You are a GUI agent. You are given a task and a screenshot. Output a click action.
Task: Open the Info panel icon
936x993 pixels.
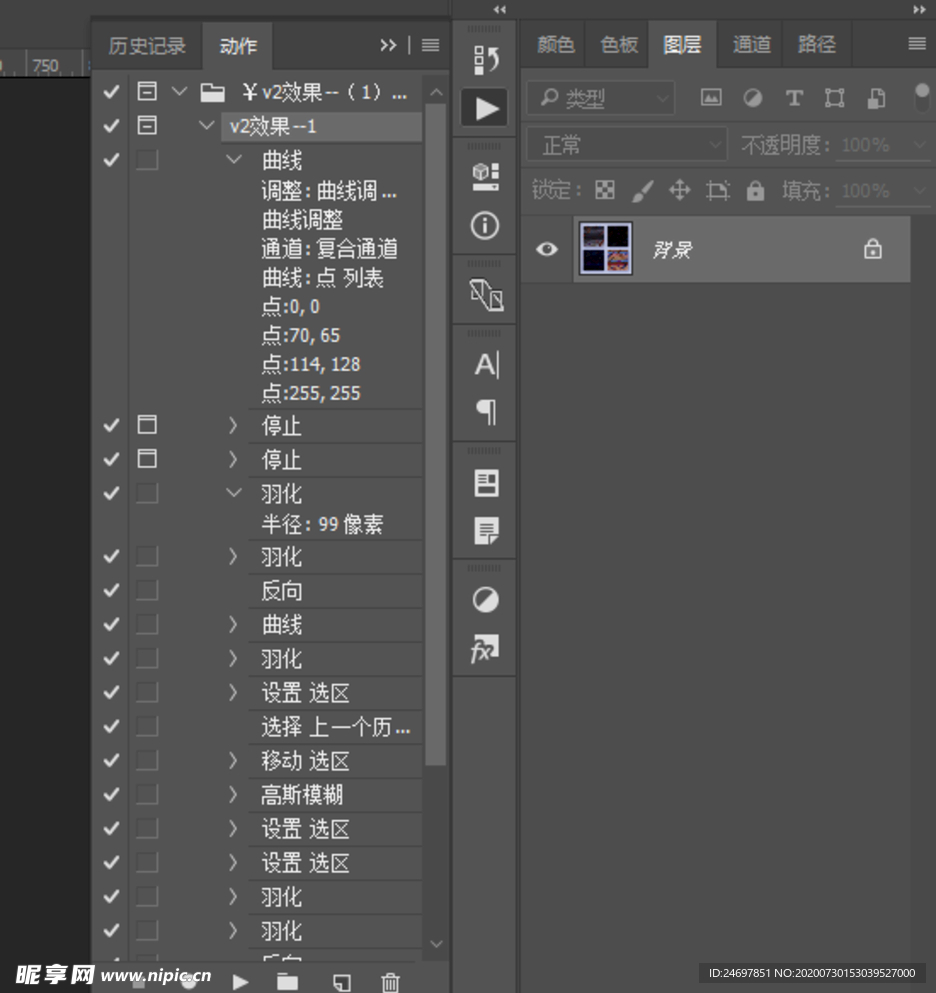pyautogui.click(x=484, y=227)
